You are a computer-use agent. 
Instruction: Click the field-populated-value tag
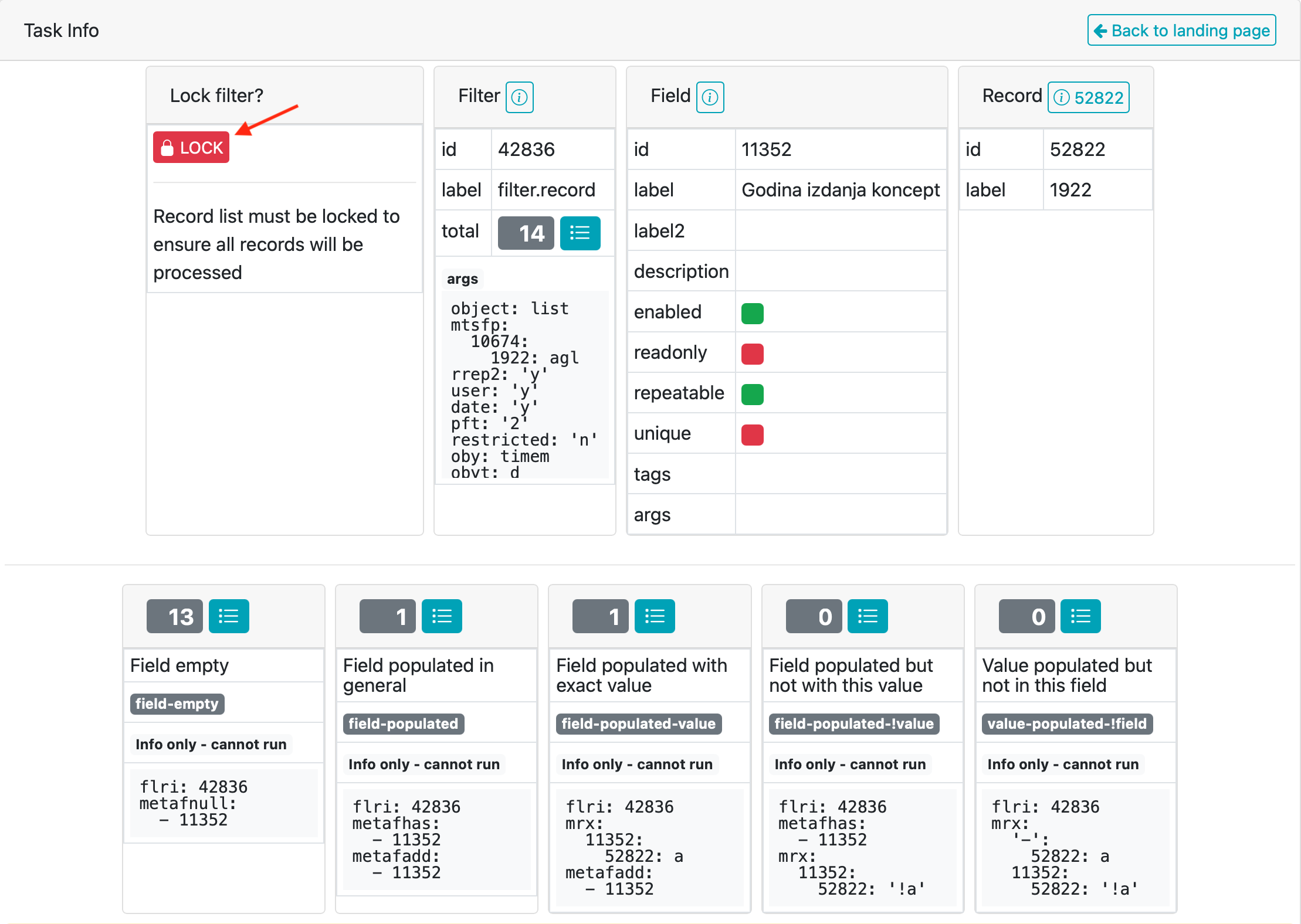pyautogui.click(x=639, y=723)
